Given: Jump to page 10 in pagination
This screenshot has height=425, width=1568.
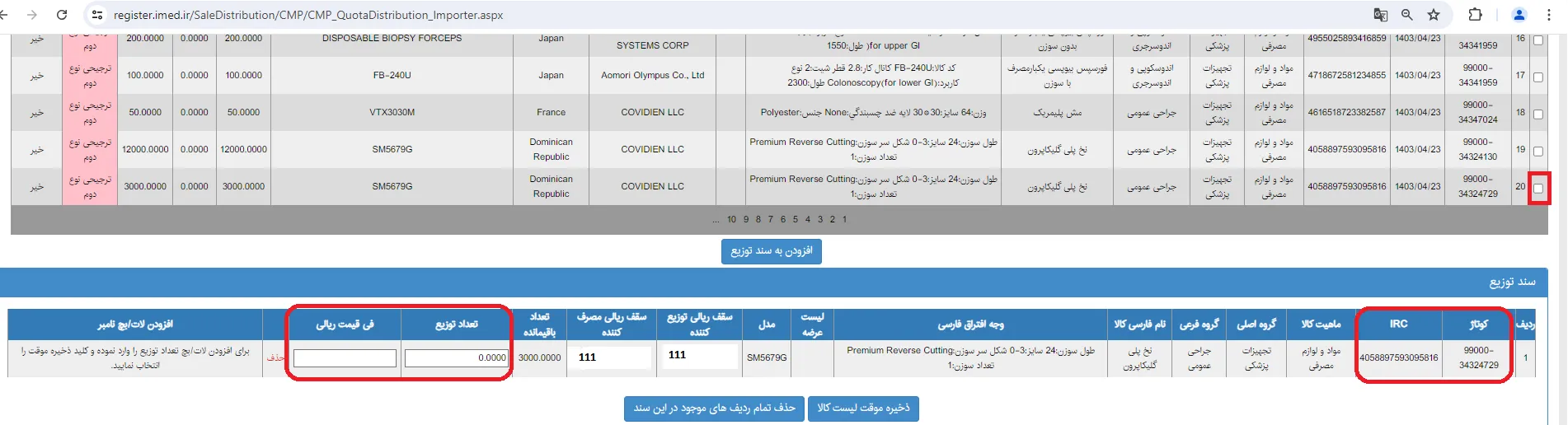Looking at the screenshot, I should [731, 220].
